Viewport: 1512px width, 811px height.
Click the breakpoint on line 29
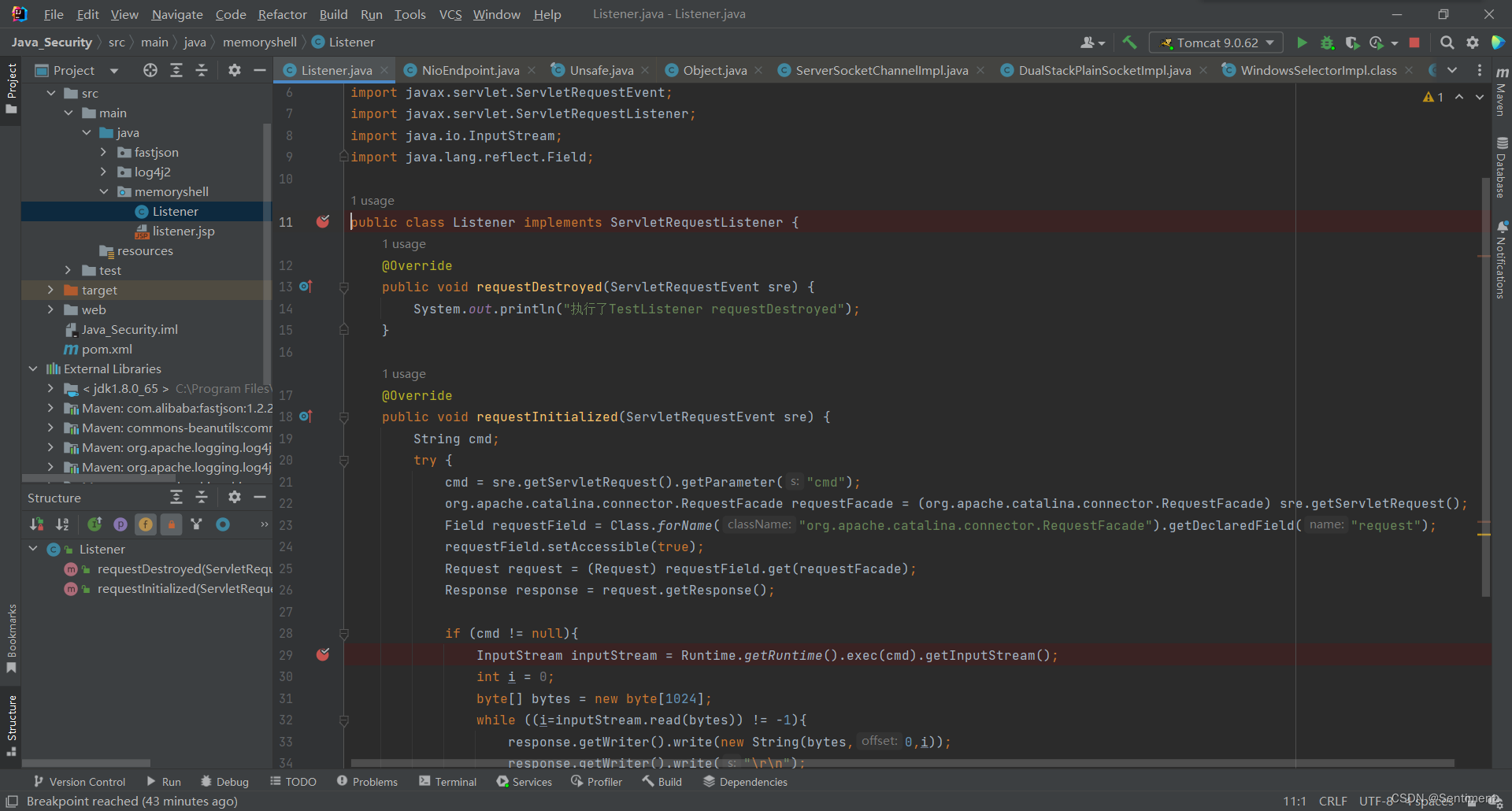(x=323, y=654)
